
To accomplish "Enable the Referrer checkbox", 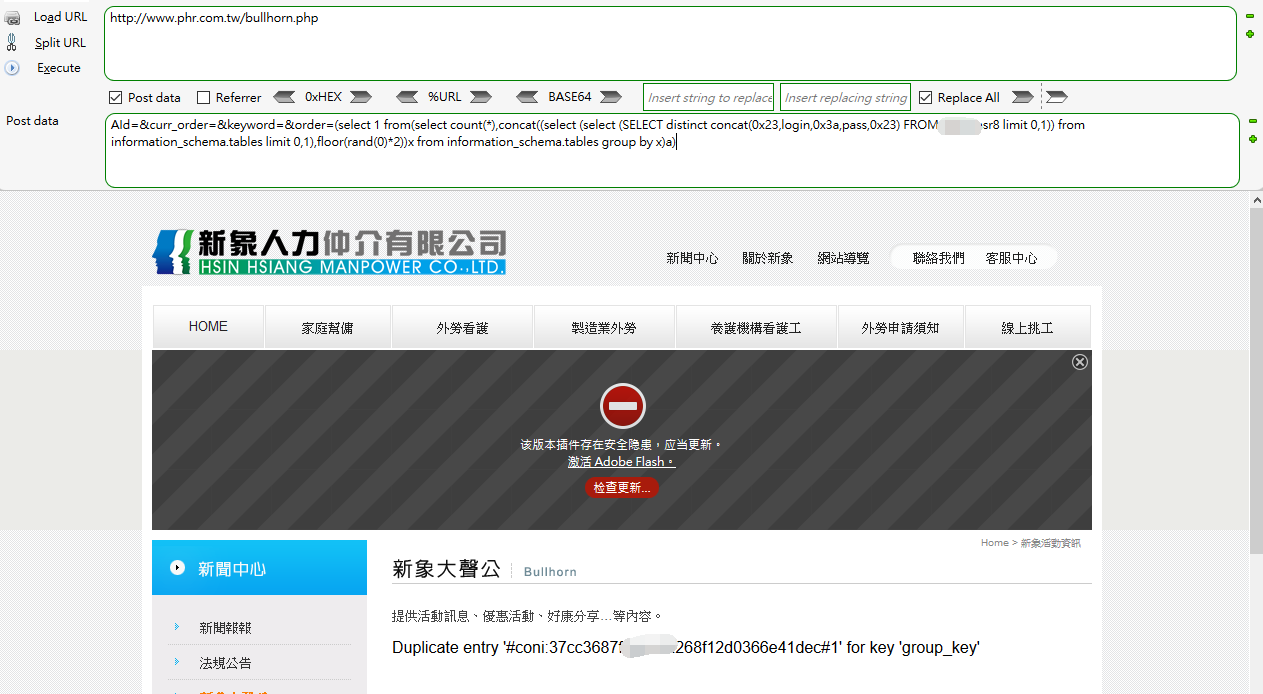I will point(204,98).
